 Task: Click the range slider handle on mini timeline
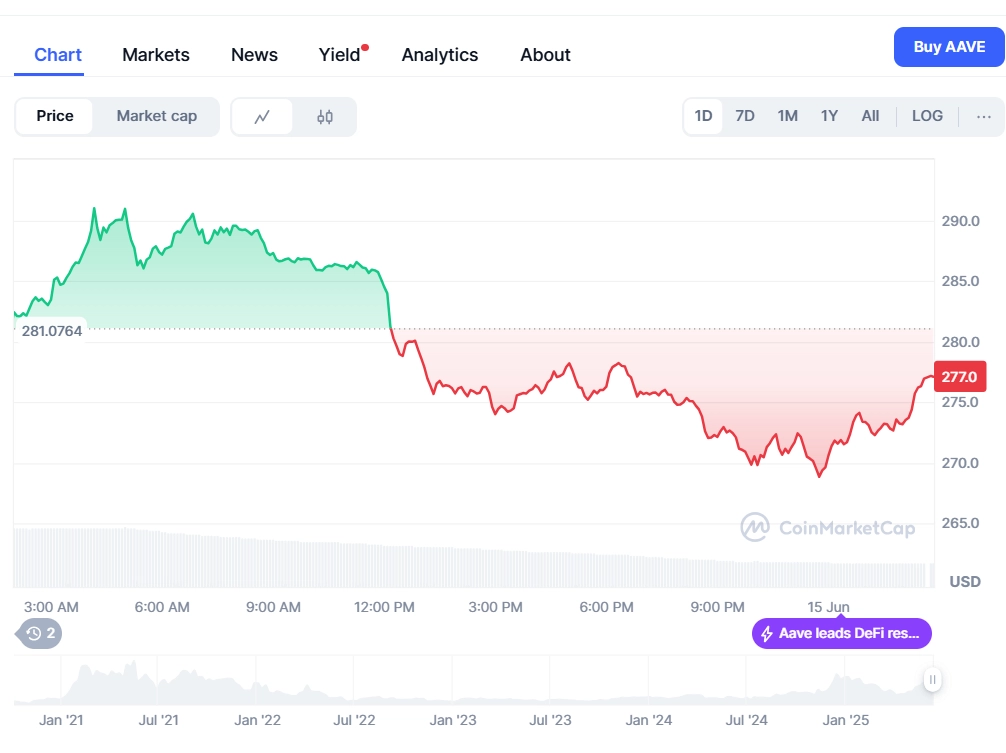click(x=932, y=679)
